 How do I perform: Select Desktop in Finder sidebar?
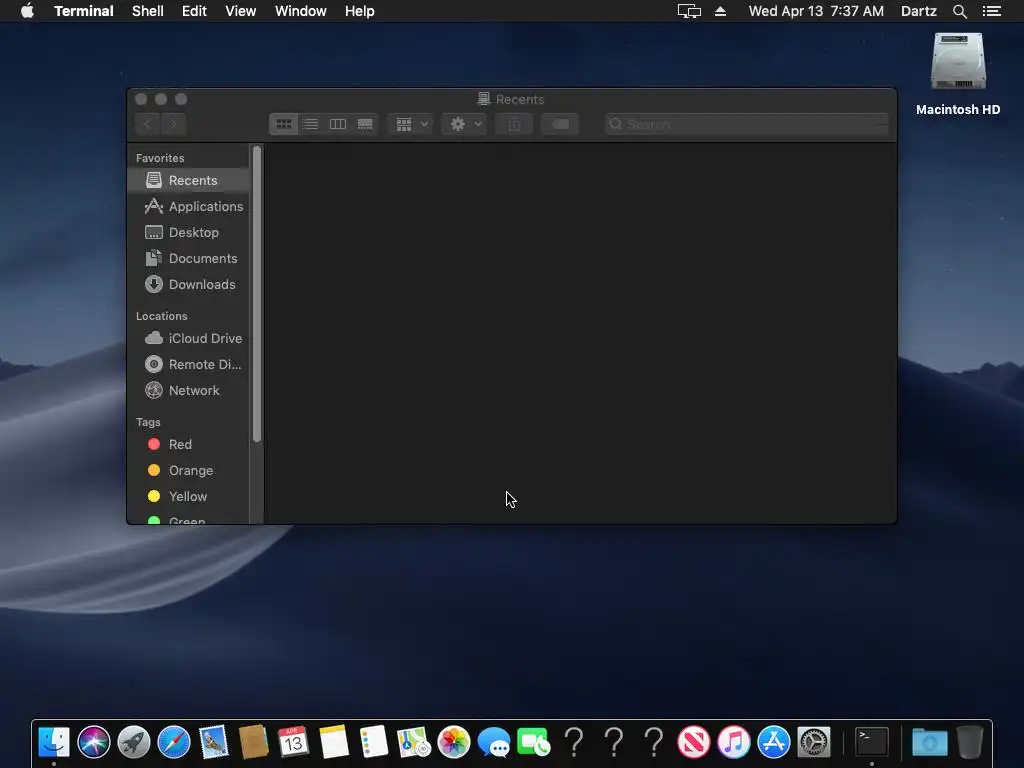pyautogui.click(x=188, y=232)
